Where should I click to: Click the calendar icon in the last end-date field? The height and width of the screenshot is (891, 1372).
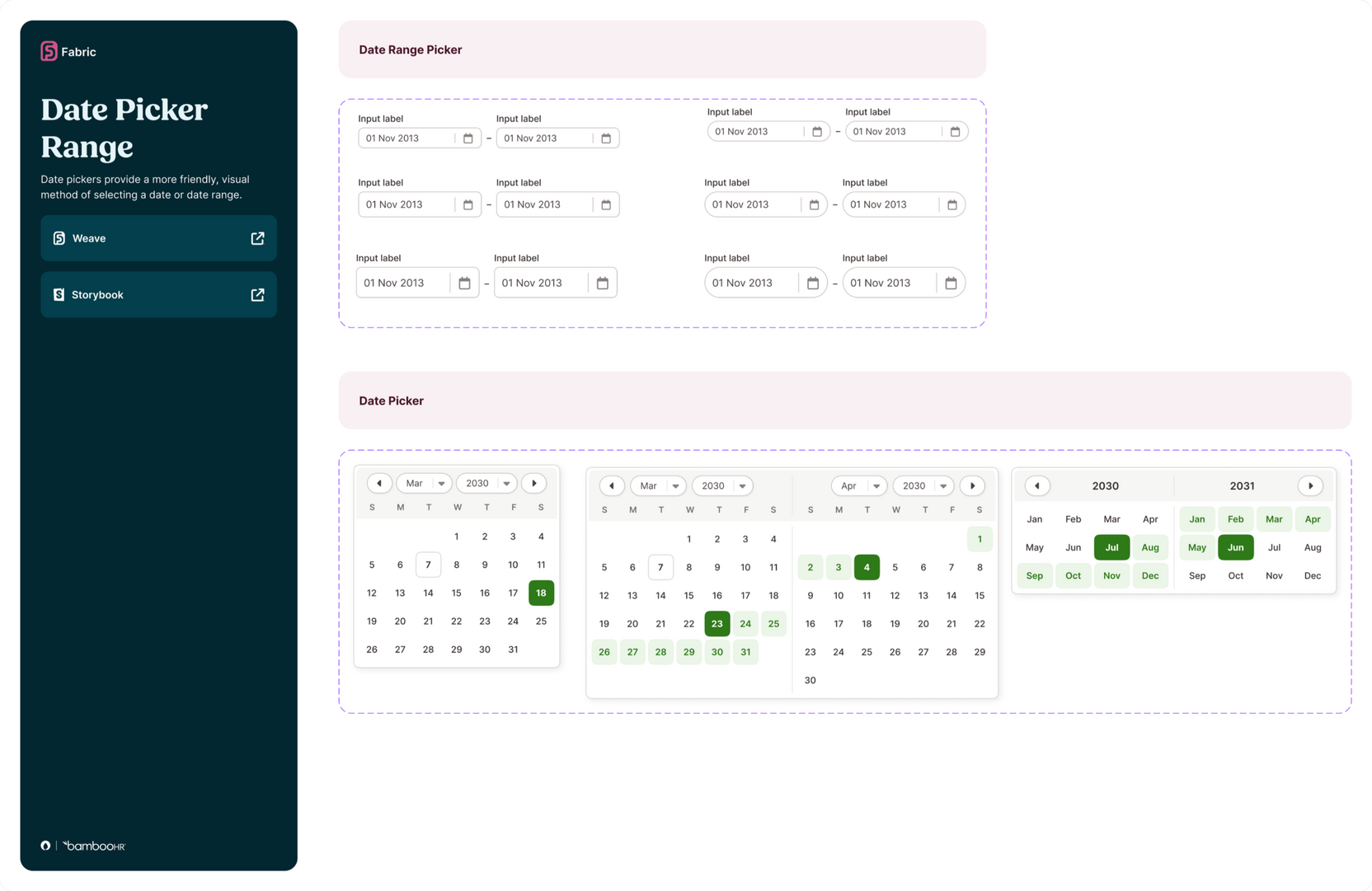[x=952, y=283]
